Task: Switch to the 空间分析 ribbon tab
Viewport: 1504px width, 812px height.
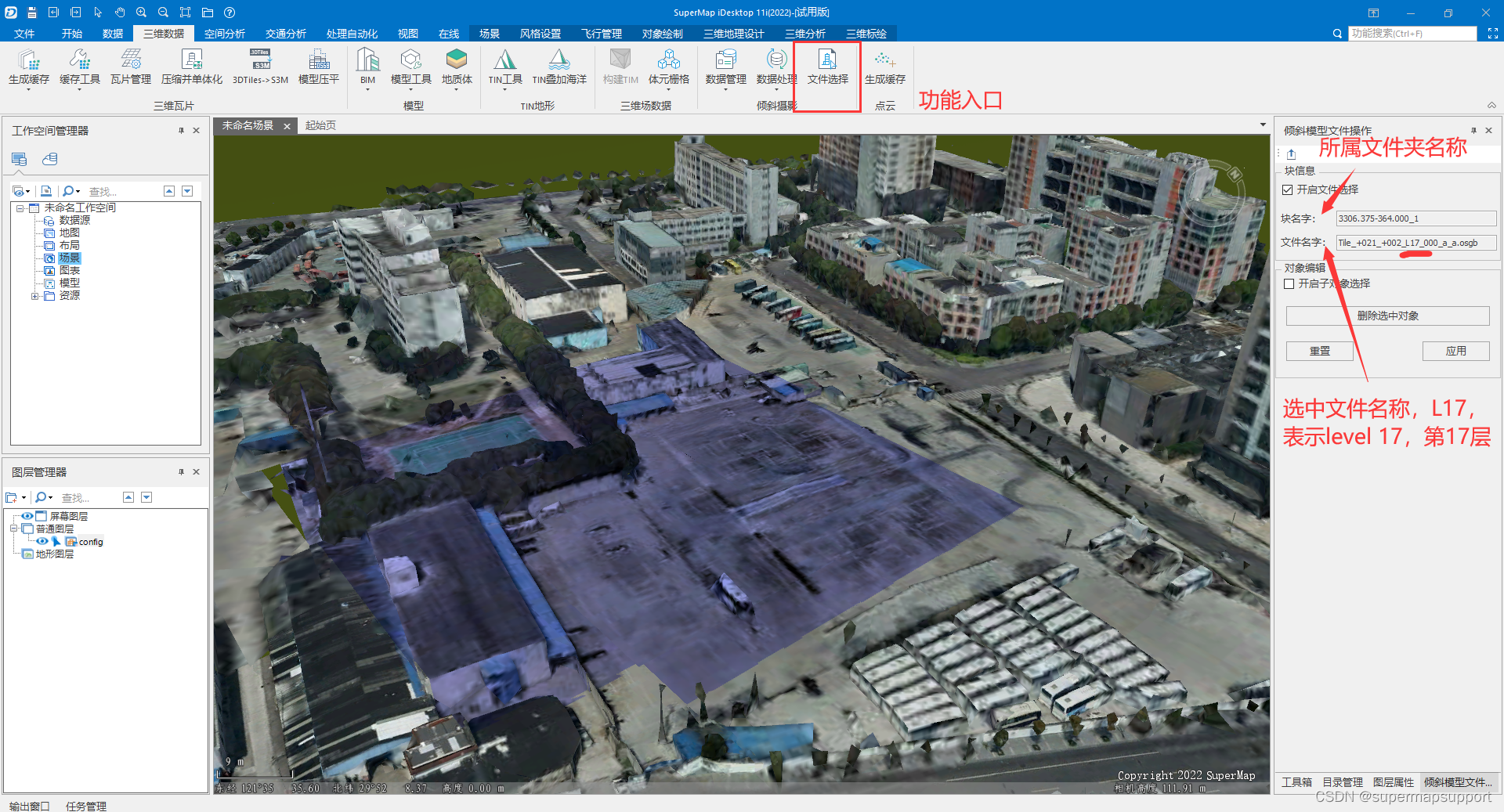Action: pos(224,34)
